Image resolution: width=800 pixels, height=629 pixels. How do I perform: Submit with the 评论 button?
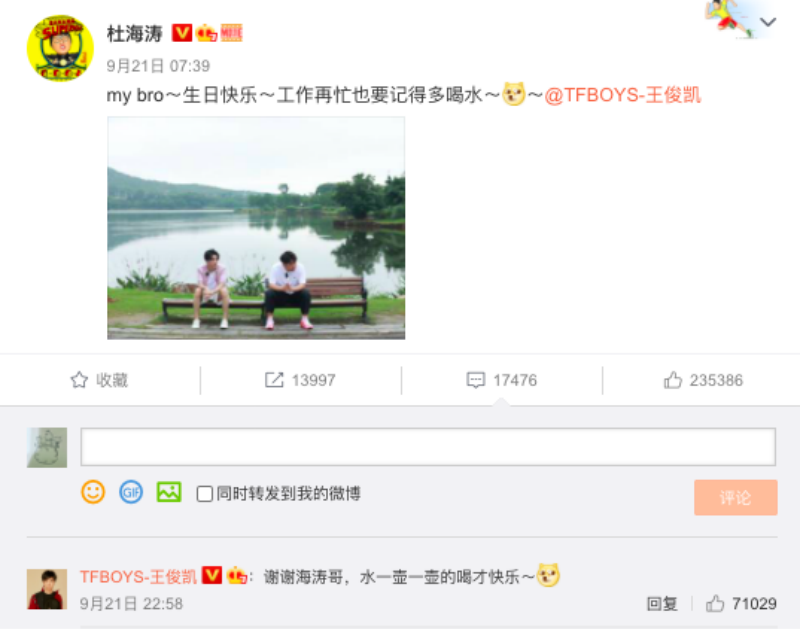tap(735, 497)
